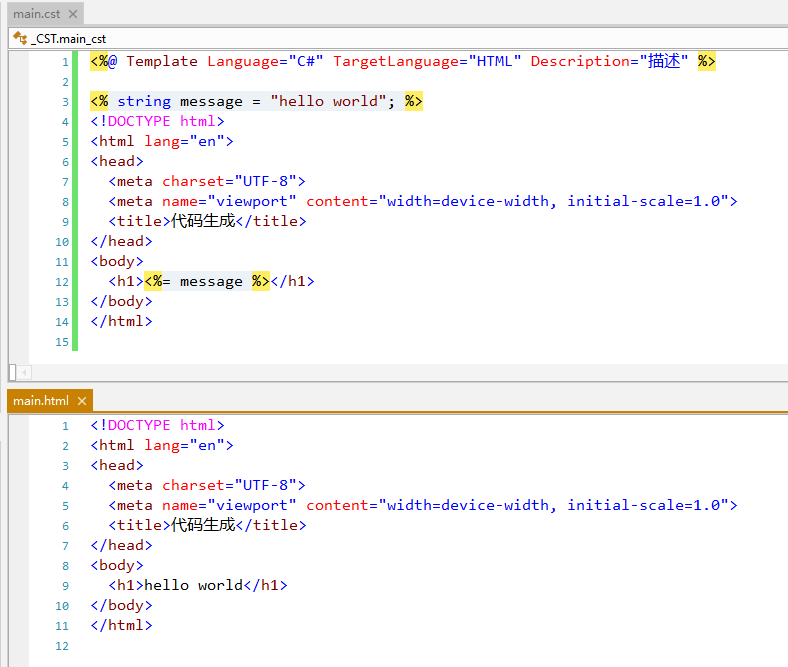Screen dimensions: 788x667
Task: Click the closing </body> tag in main.cst
Action: [x=121, y=302]
